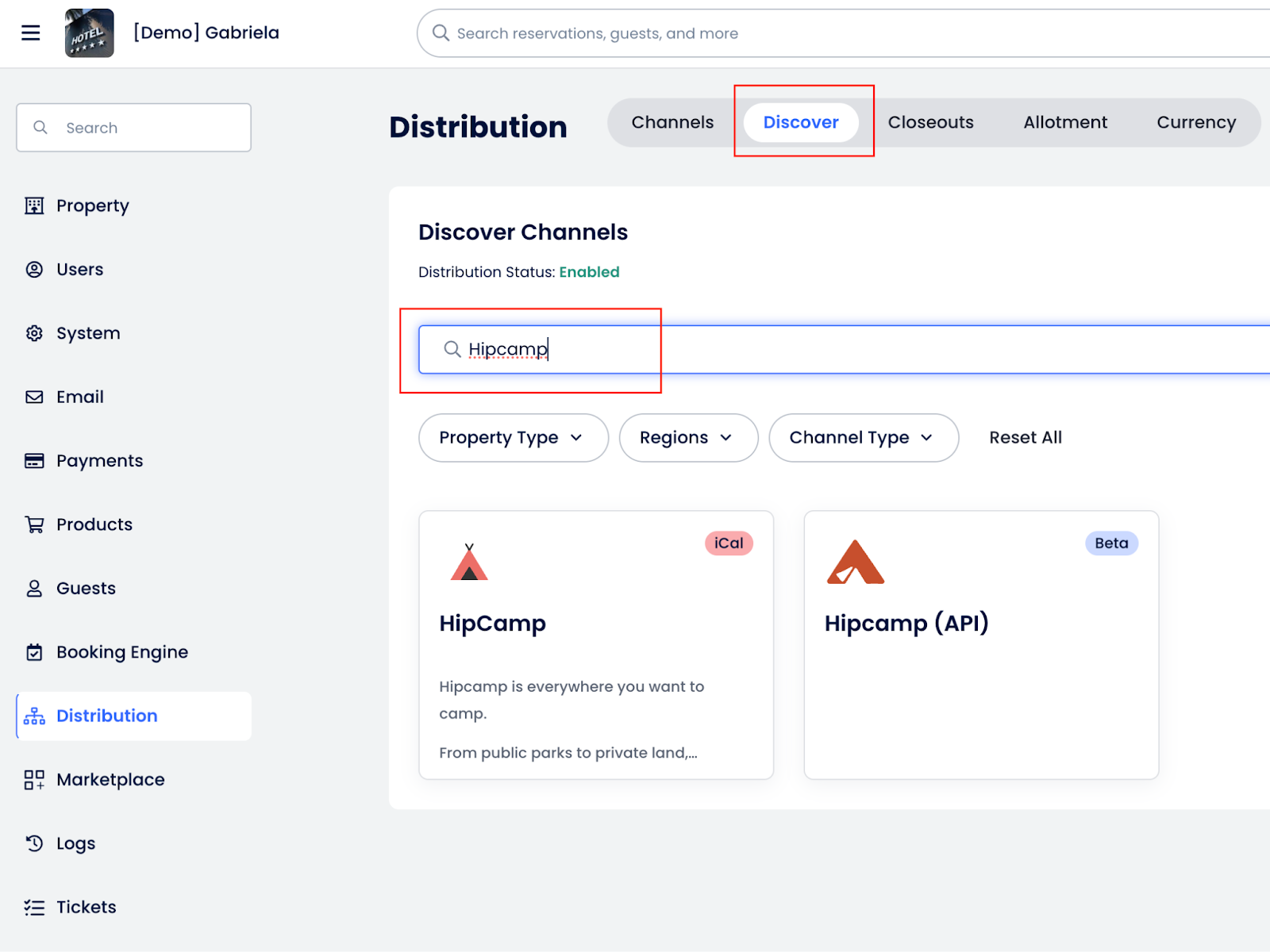The height and width of the screenshot is (952, 1270).
Task: Expand the Property Type filter dropdown
Action: click(514, 438)
